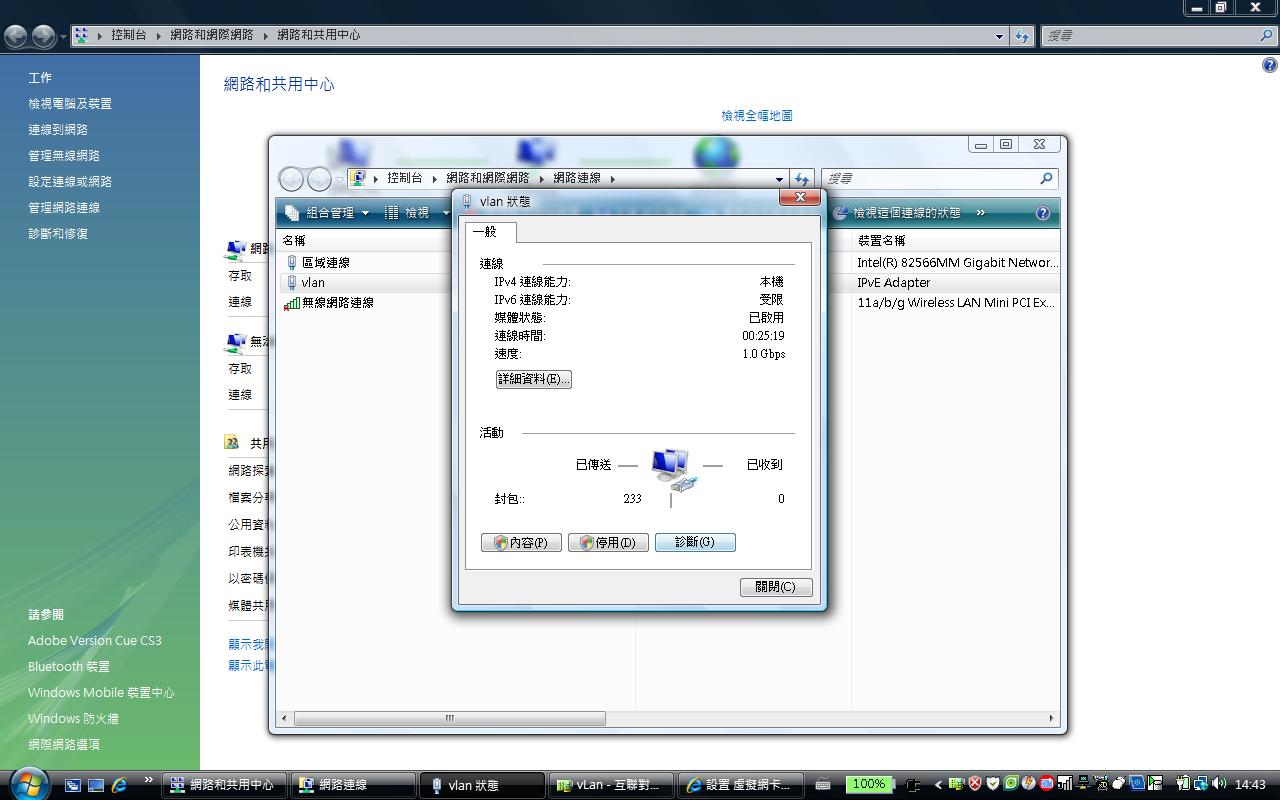The image size is (1280, 800).
Task: Click Intel(R) 82566MM Gigabit device name
Action: [957, 263]
